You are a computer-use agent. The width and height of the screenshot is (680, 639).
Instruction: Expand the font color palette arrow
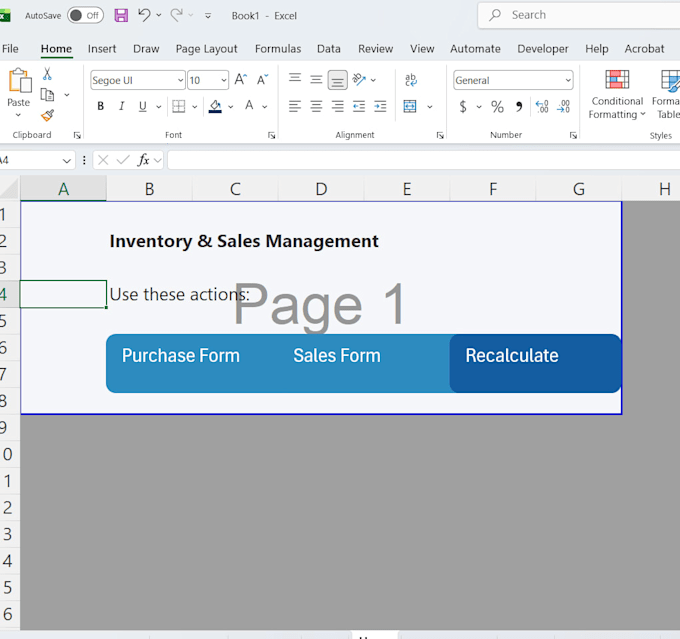pos(265,106)
